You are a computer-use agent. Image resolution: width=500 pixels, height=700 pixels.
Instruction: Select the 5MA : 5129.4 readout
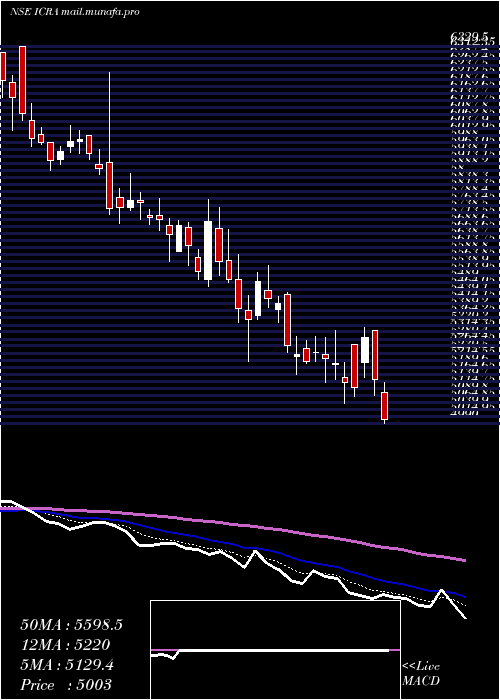[67, 665]
